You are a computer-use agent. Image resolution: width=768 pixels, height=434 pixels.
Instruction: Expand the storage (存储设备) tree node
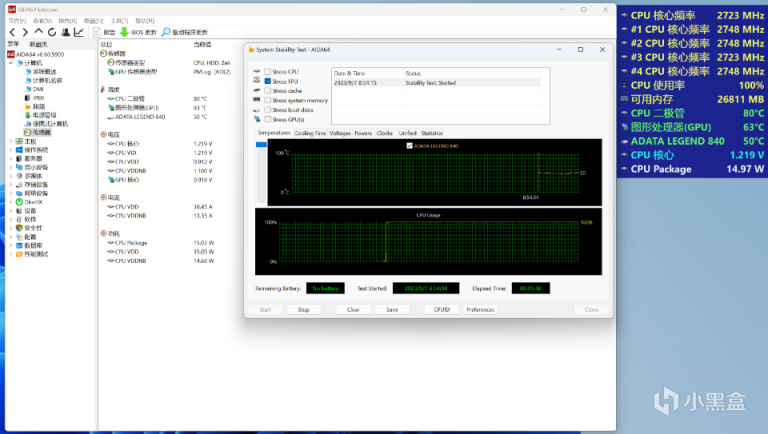pyautogui.click(x=11, y=185)
